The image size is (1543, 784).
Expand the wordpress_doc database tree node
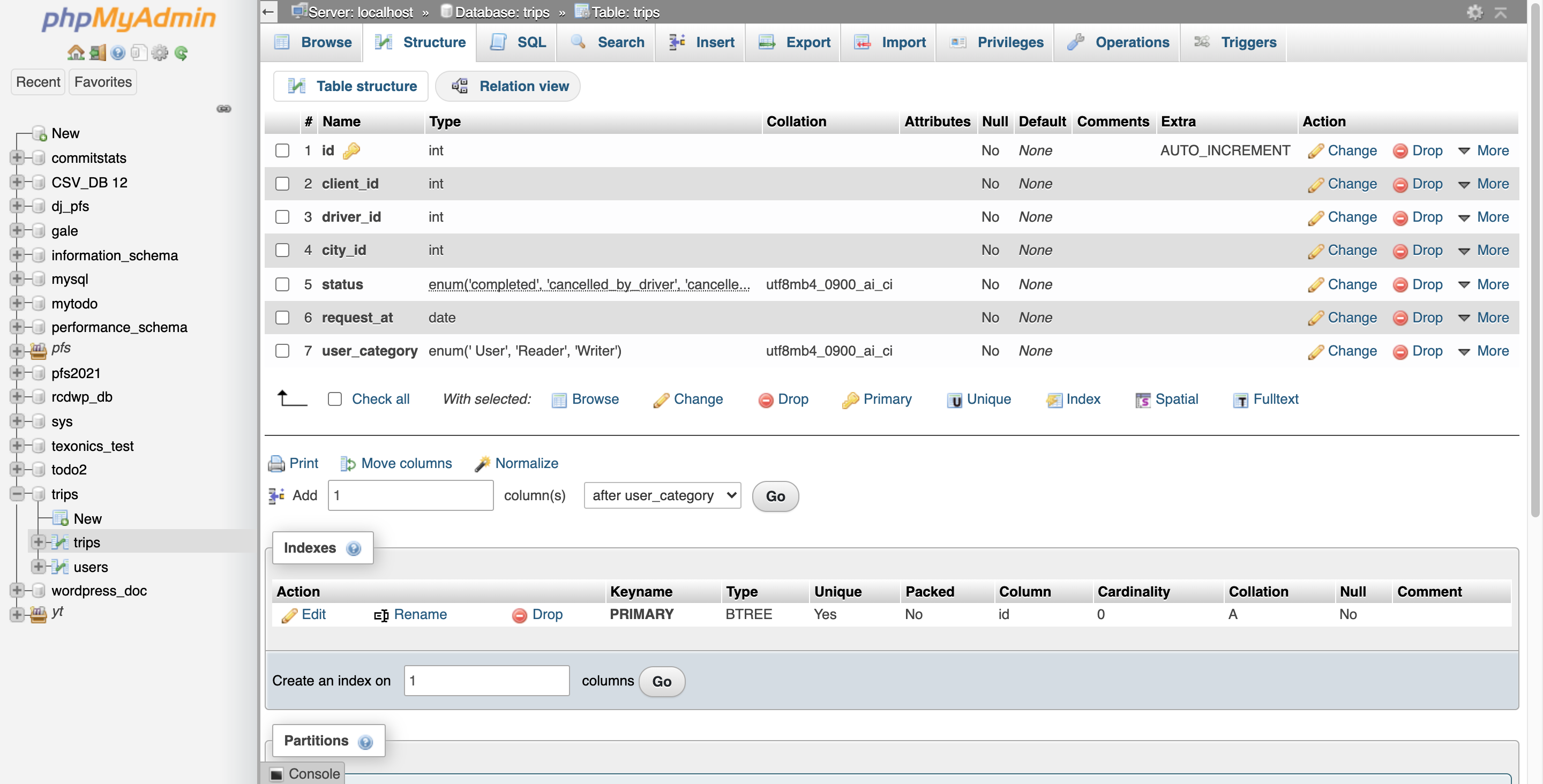(x=17, y=591)
